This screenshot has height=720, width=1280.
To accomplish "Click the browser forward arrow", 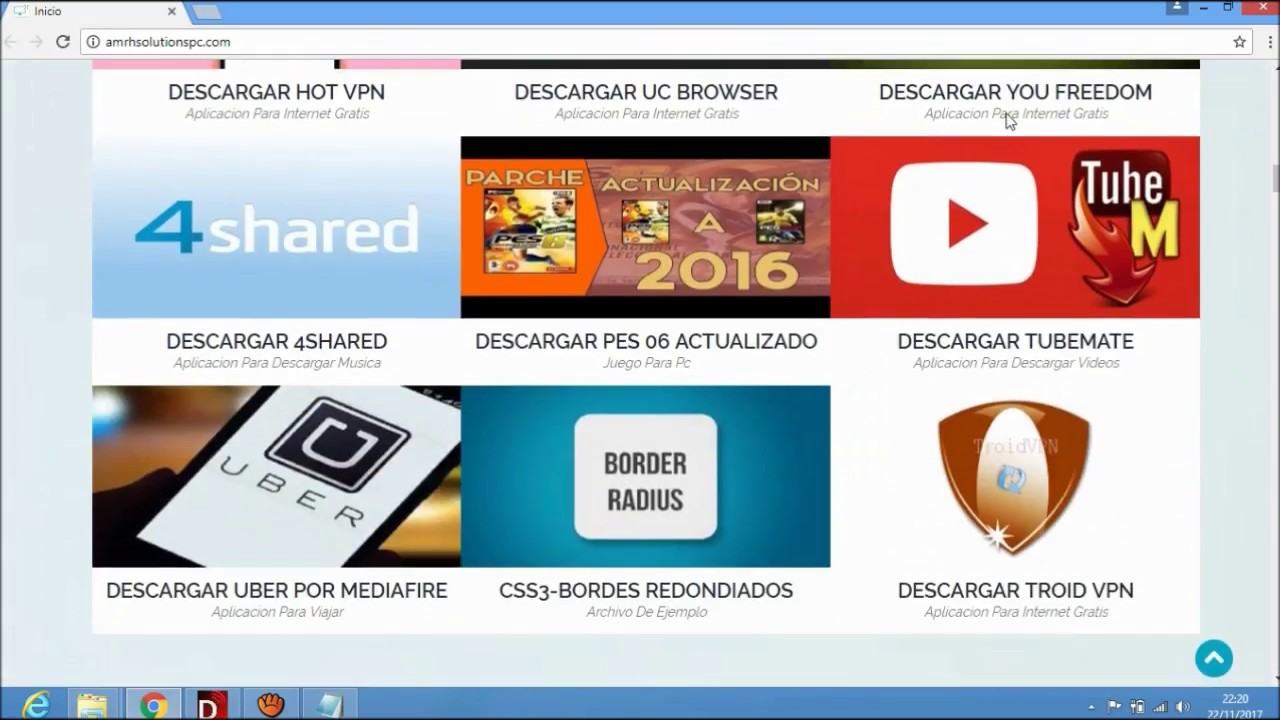I will [x=36, y=42].
